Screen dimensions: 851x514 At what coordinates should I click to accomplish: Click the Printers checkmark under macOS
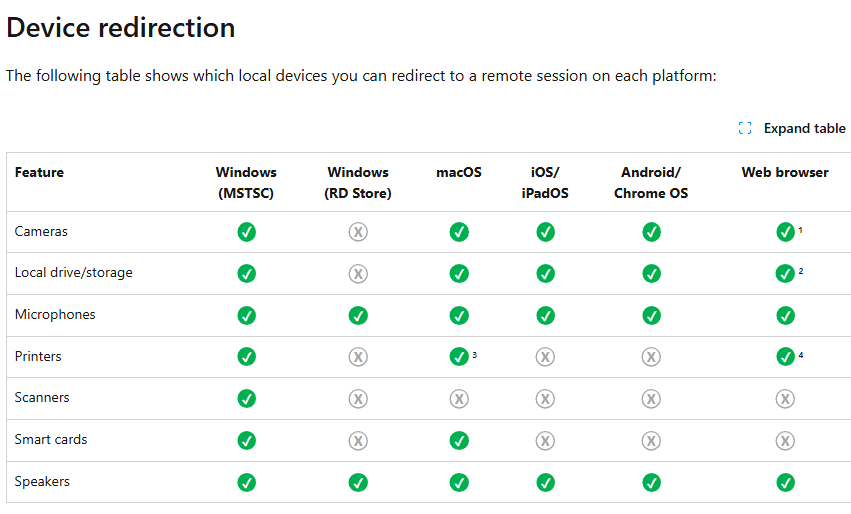459,357
